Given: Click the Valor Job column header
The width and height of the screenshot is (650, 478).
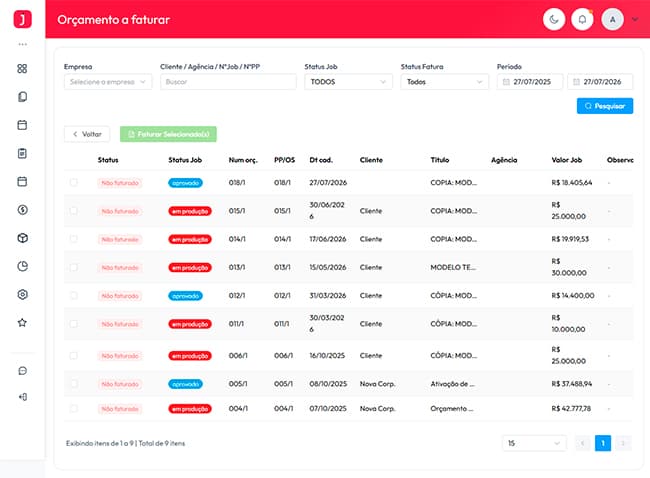Looking at the screenshot, I should click(x=567, y=160).
